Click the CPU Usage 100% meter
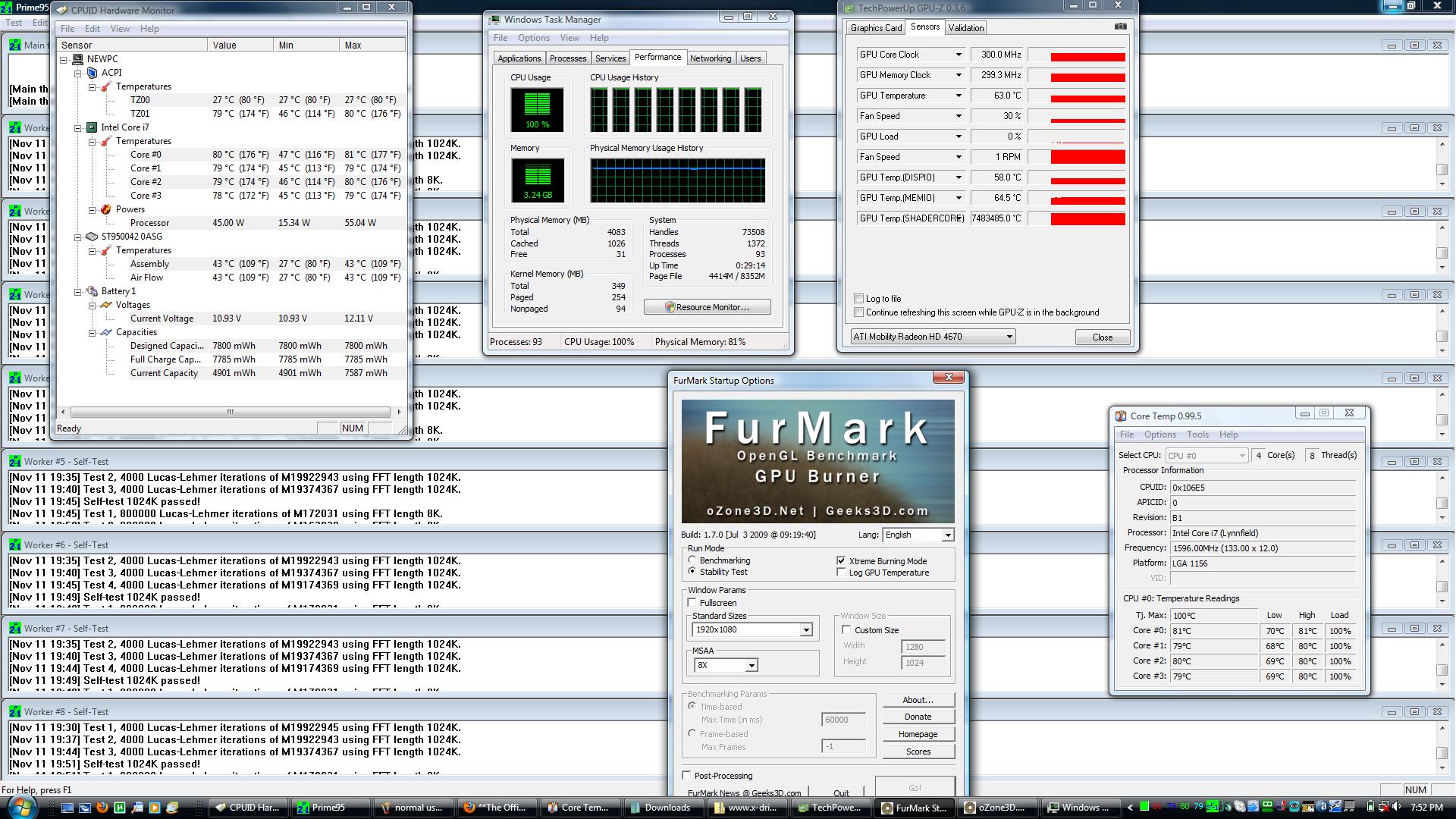Image resolution: width=1456 pixels, height=819 pixels. (x=537, y=109)
